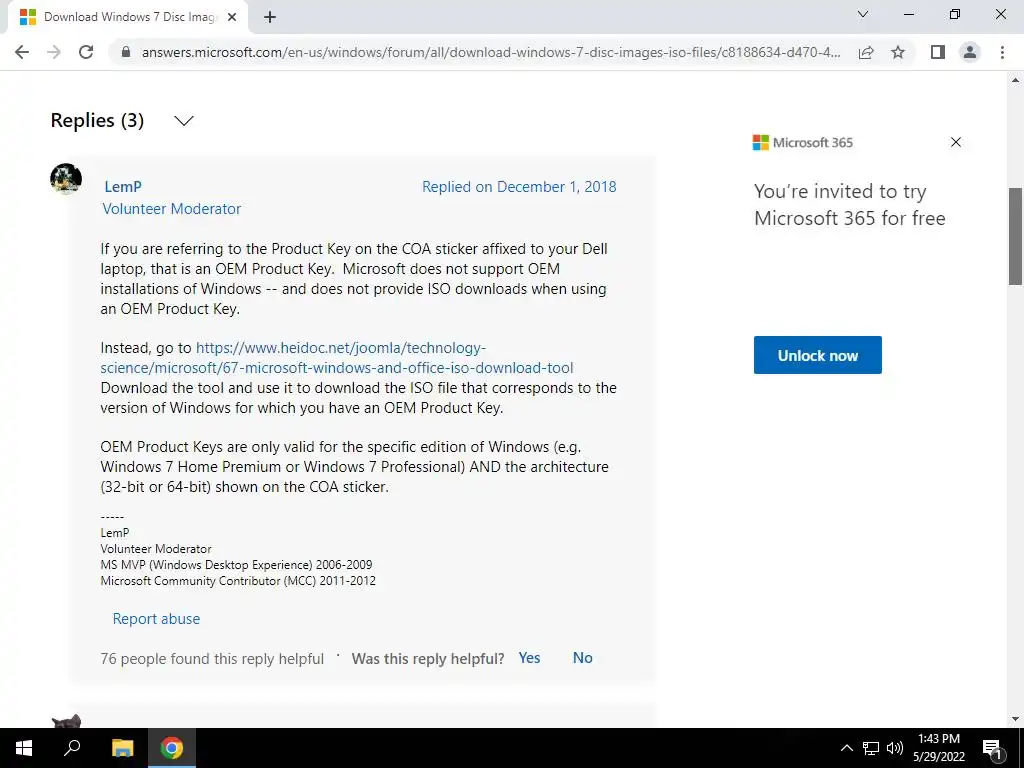Click Volunteer Moderator link
Screen dimensions: 1024x768
pos(172,209)
